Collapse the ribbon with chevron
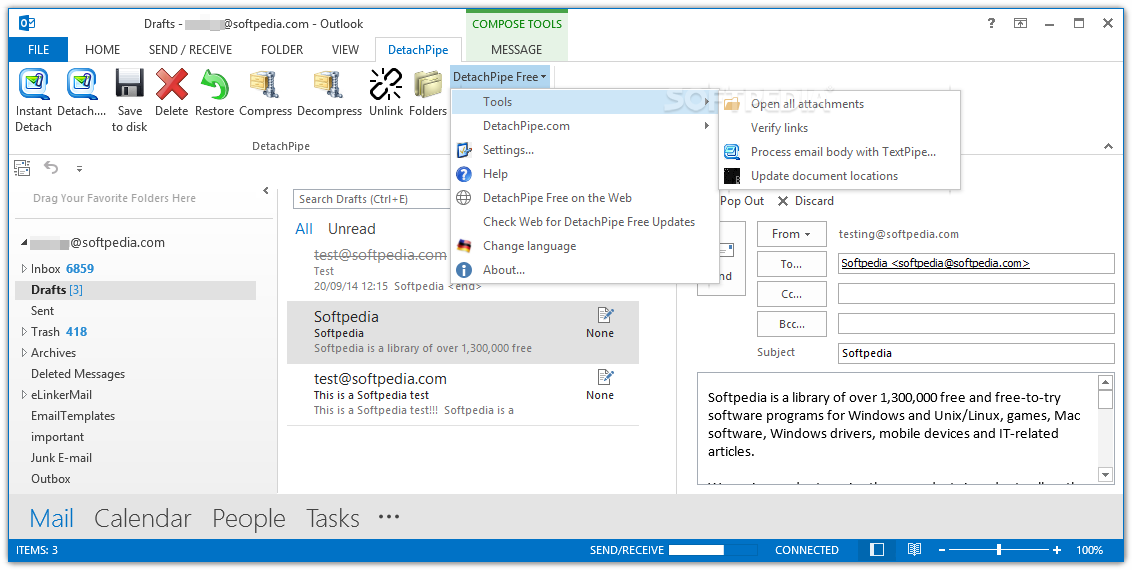Image resolution: width=1132 pixels, height=570 pixels. tap(1108, 146)
